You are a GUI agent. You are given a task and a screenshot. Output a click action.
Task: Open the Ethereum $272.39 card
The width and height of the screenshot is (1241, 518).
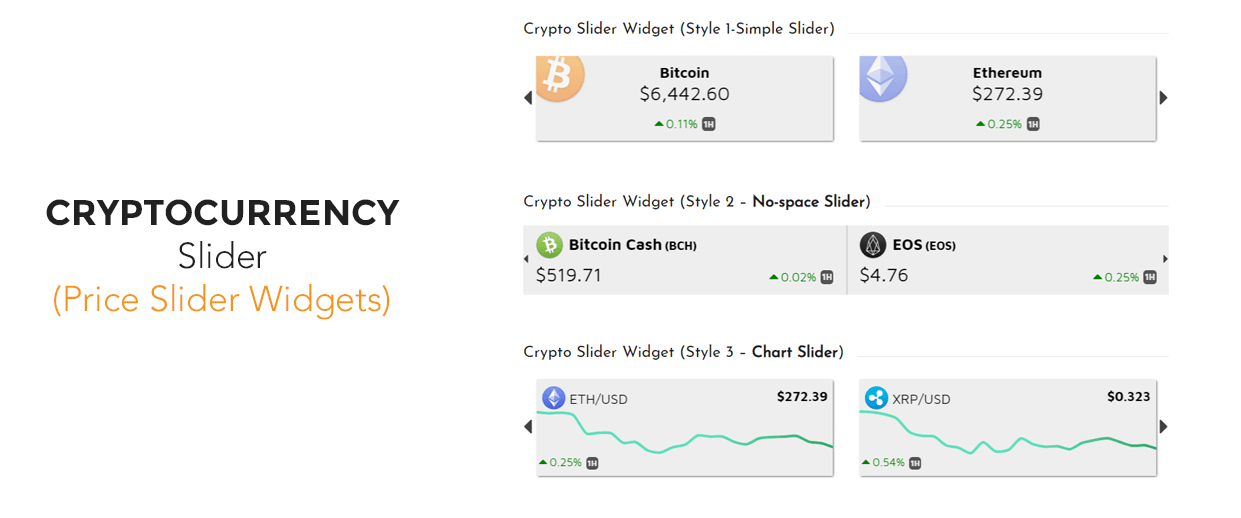click(x=1008, y=98)
